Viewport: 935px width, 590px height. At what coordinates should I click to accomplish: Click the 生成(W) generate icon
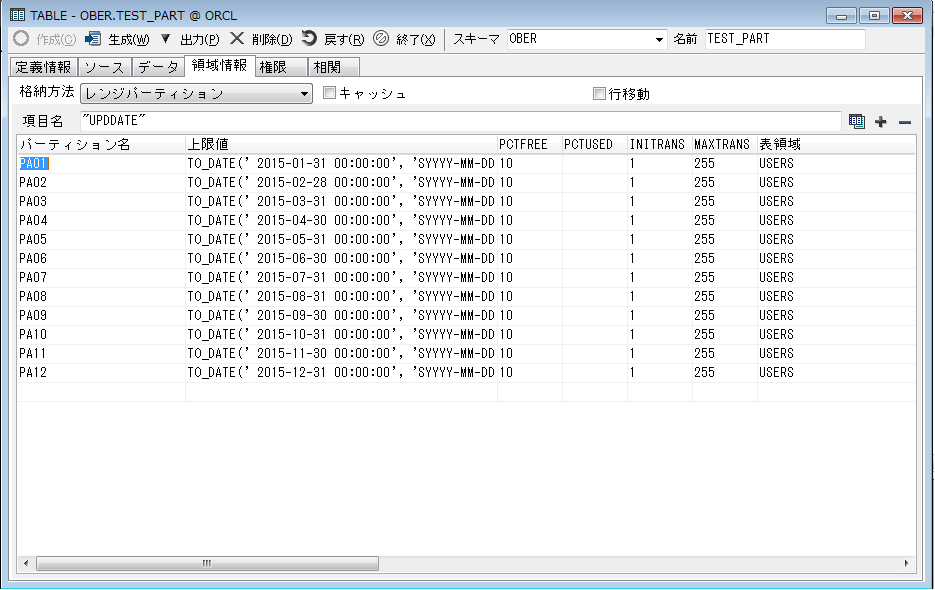coord(93,39)
